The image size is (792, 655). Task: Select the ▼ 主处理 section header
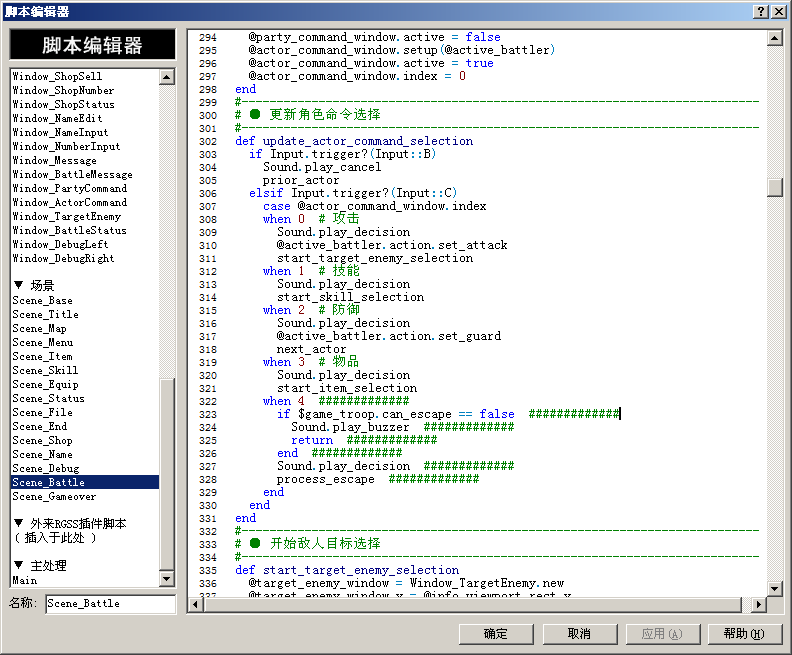[40, 565]
